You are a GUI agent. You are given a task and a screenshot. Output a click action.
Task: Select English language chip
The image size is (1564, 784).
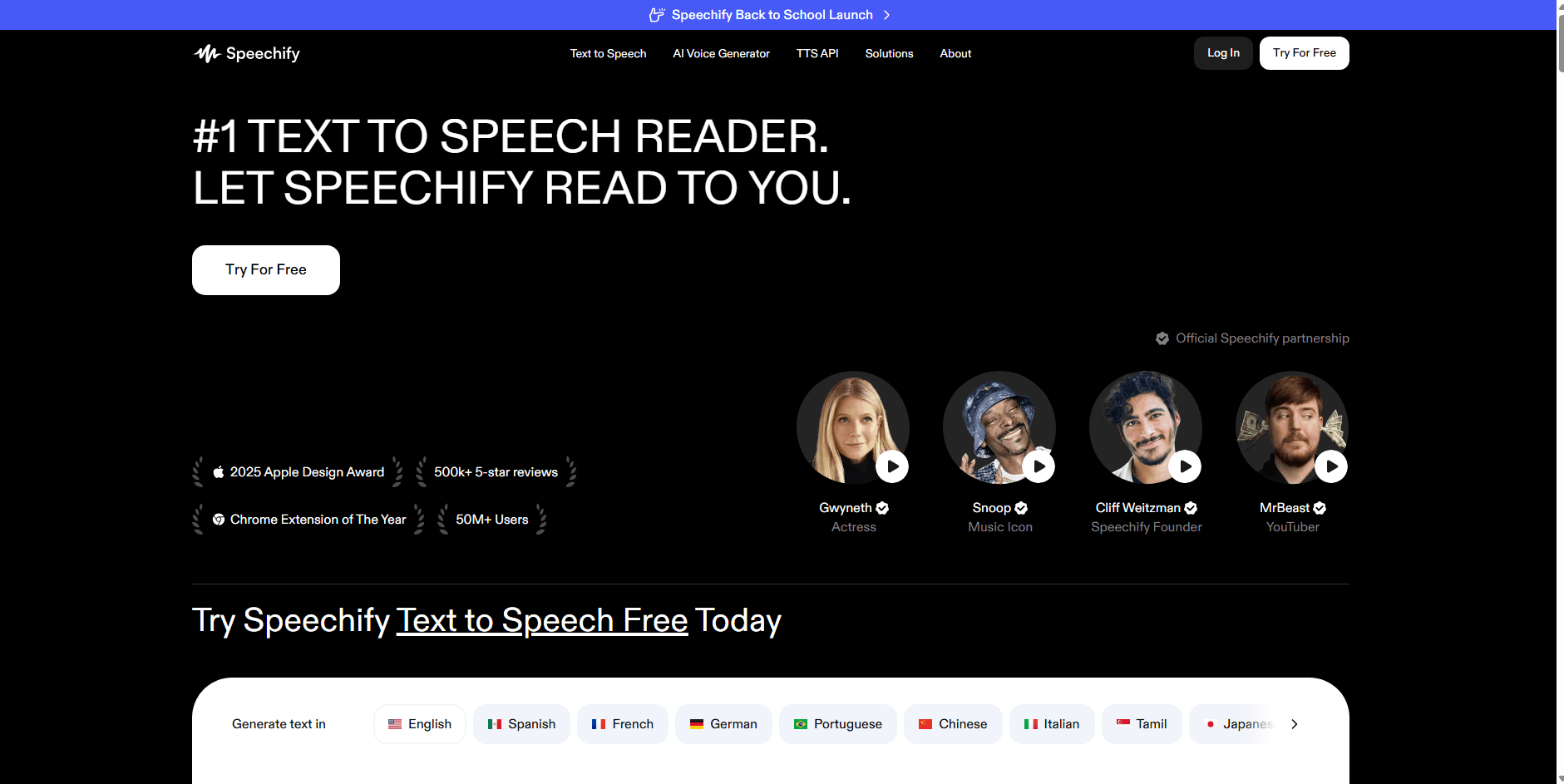[x=420, y=724]
